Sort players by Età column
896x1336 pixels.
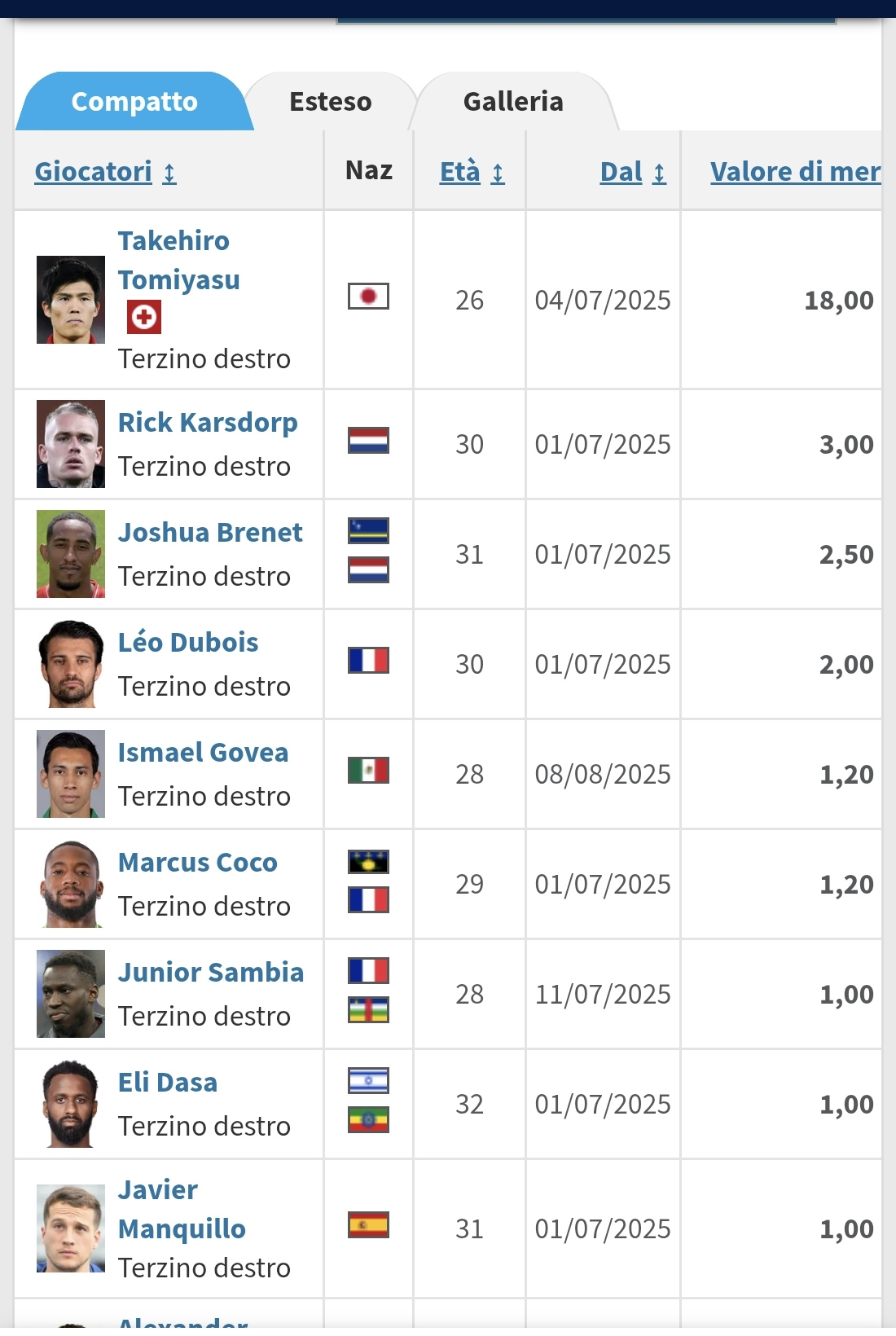coord(472,172)
